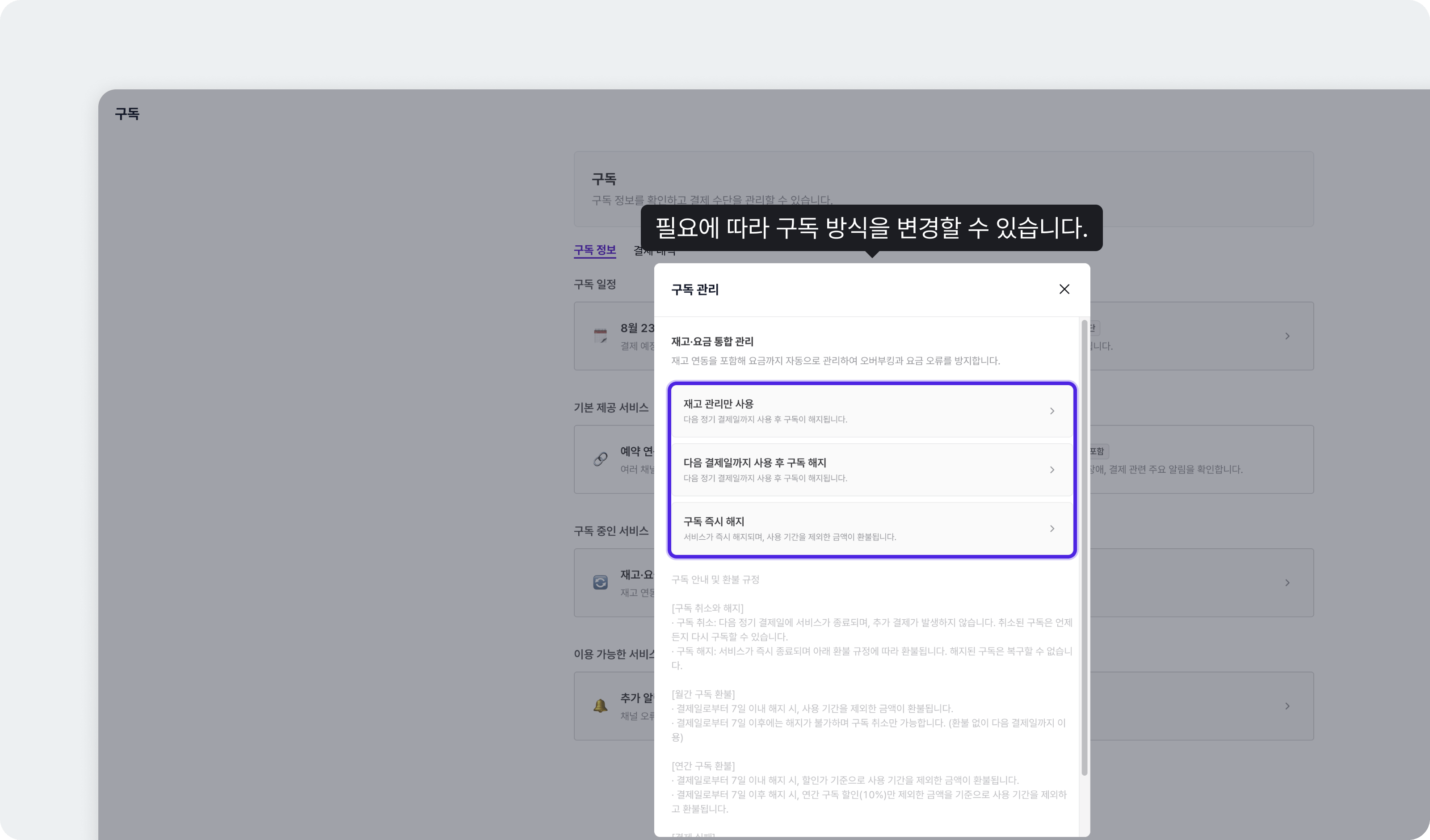Click the [연간 구독 환불] section label
The image size is (1430, 840).
pyautogui.click(x=703, y=766)
